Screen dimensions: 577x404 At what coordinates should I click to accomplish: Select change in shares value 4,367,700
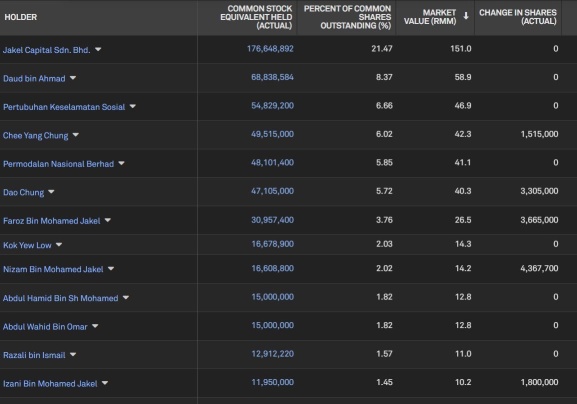pos(539,268)
